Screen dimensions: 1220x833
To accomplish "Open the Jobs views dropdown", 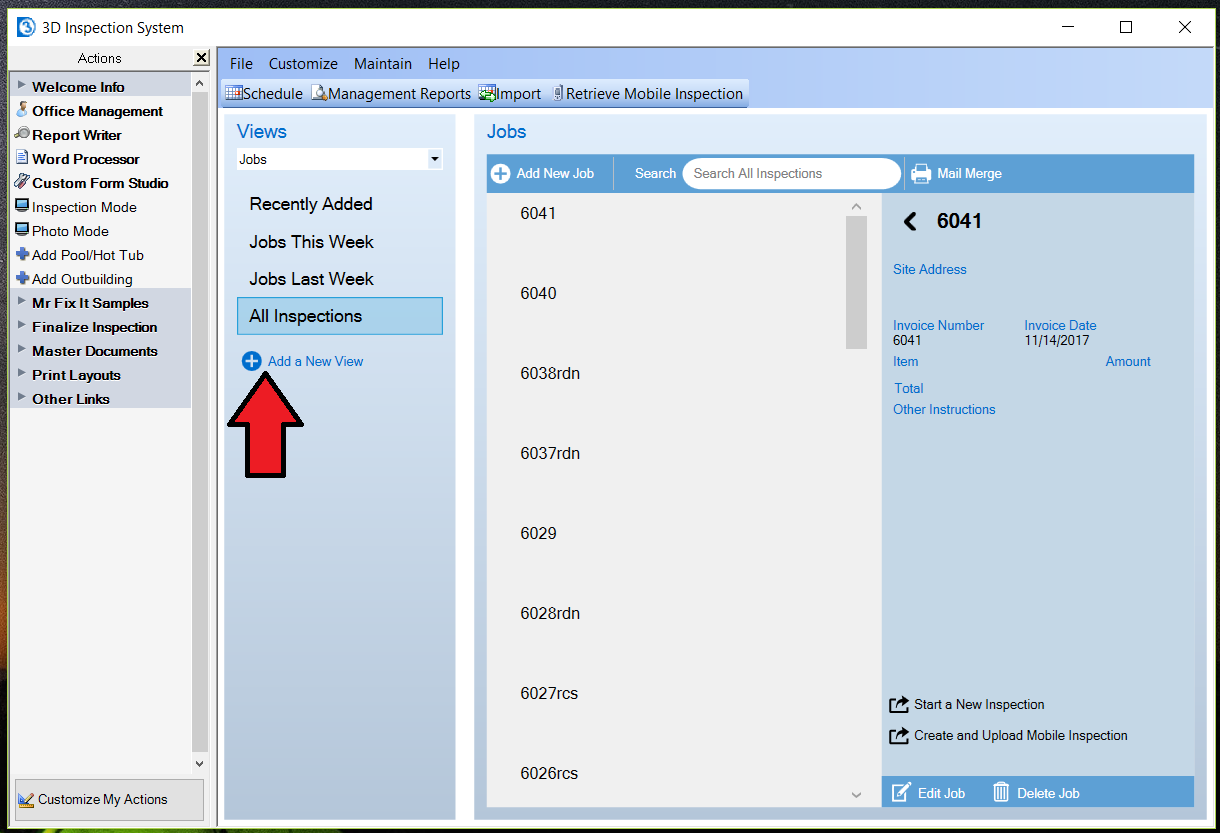I will tap(434, 159).
